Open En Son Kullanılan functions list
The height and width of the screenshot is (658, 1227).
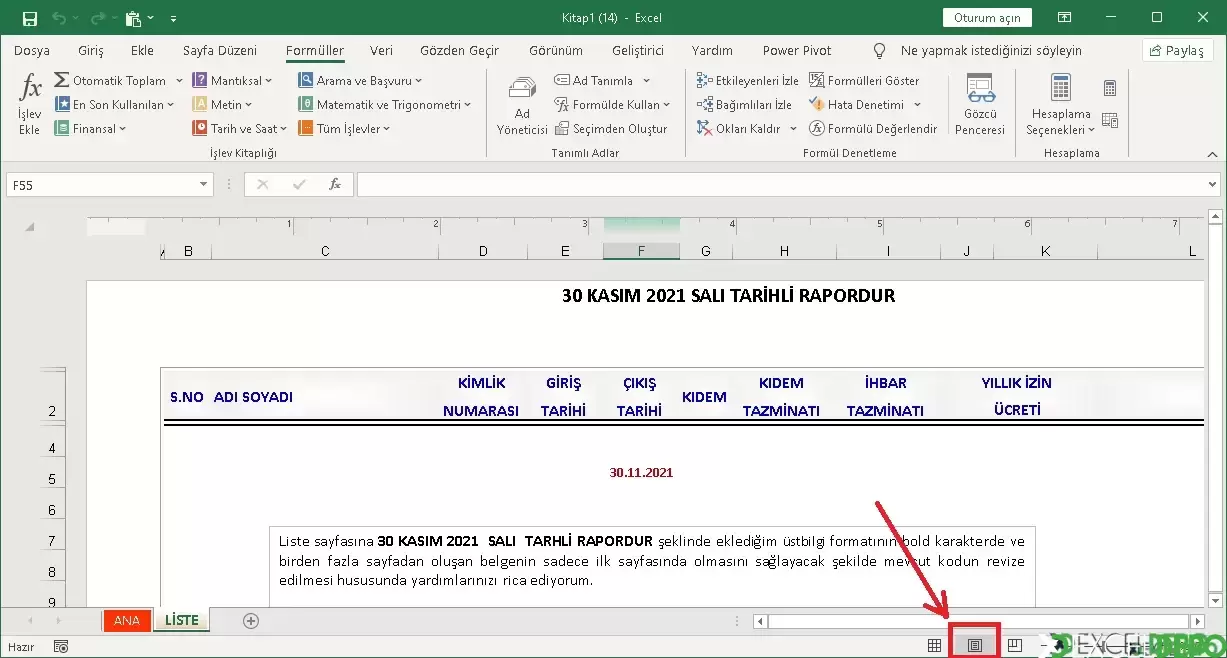click(114, 104)
